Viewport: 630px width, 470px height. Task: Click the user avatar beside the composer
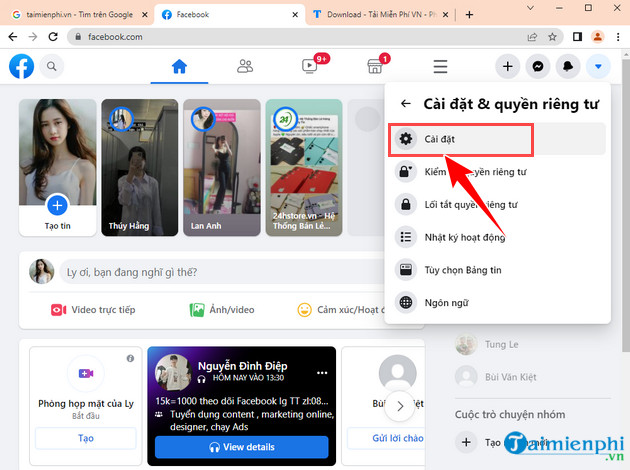point(41,271)
